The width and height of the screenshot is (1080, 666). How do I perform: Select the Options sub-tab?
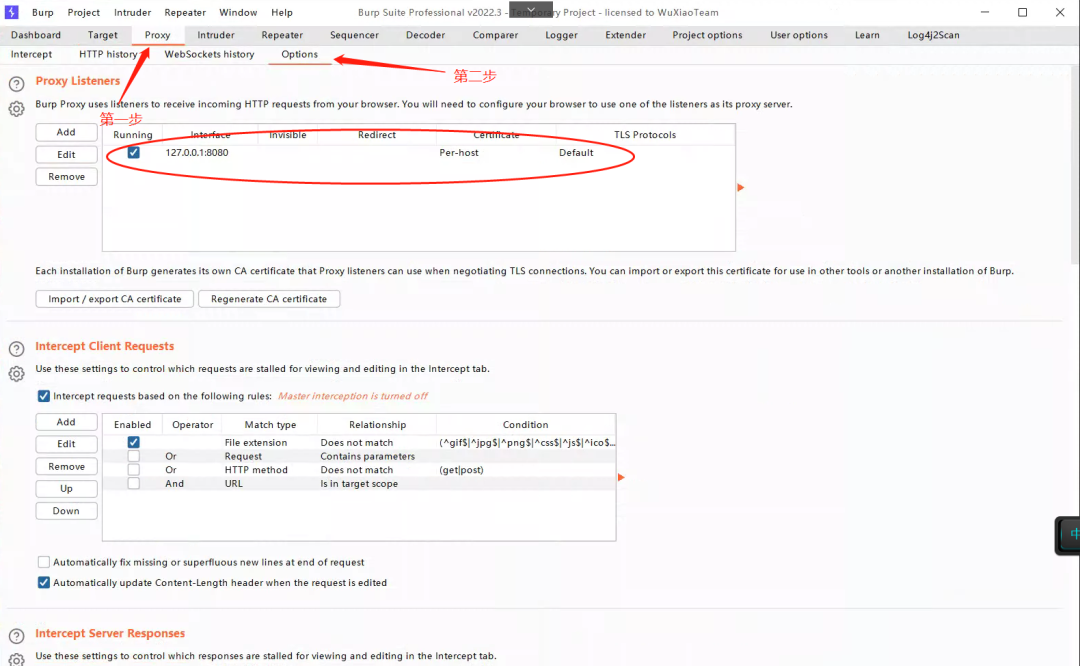pyautogui.click(x=300, y=54)
